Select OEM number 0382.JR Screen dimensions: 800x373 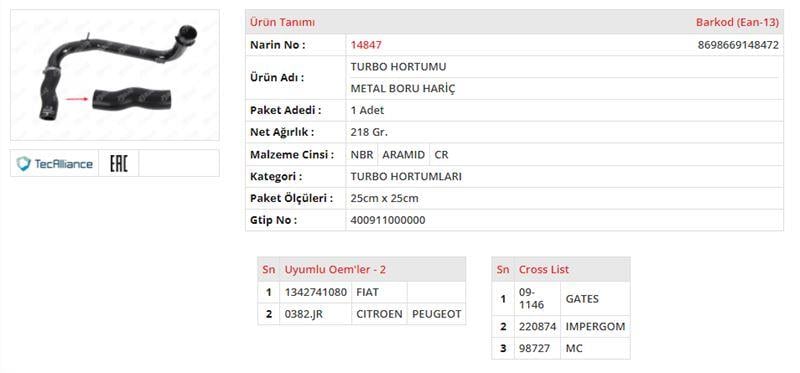coord(316,314)
